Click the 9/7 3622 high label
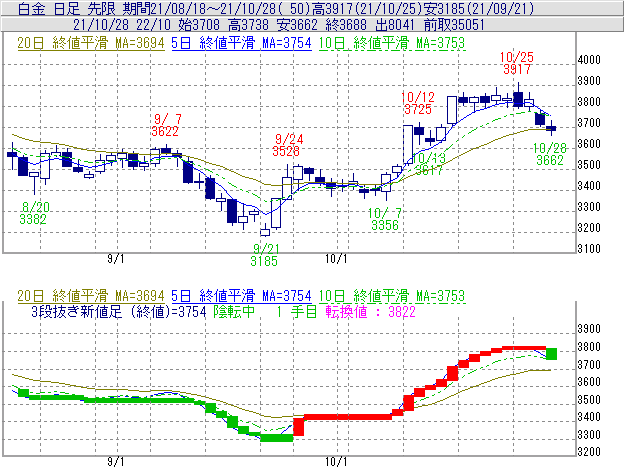 click(165, 125)
